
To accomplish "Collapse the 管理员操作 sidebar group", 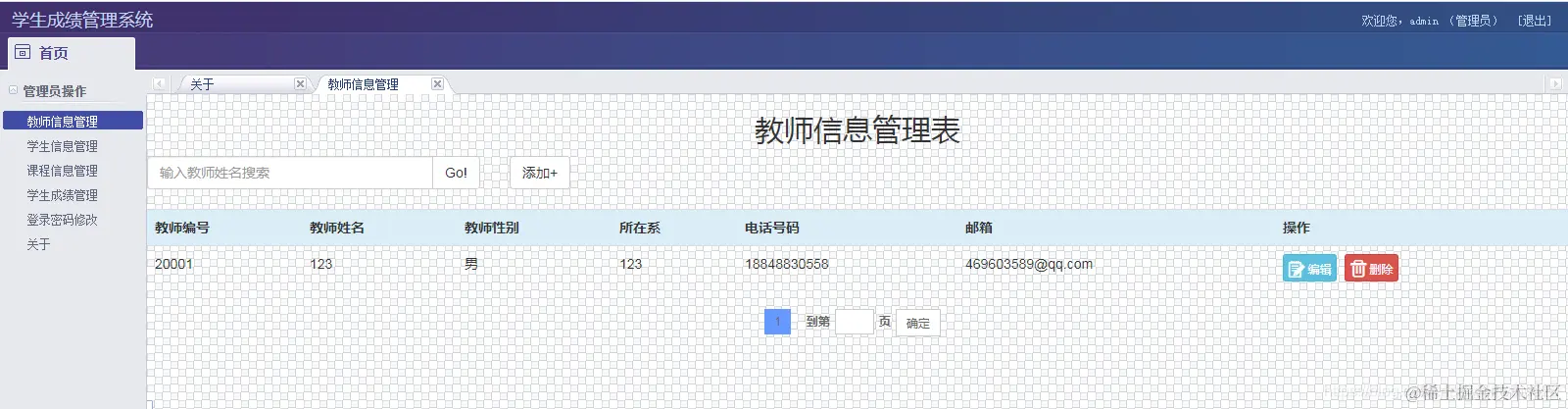I will click(x=14, y=90).
